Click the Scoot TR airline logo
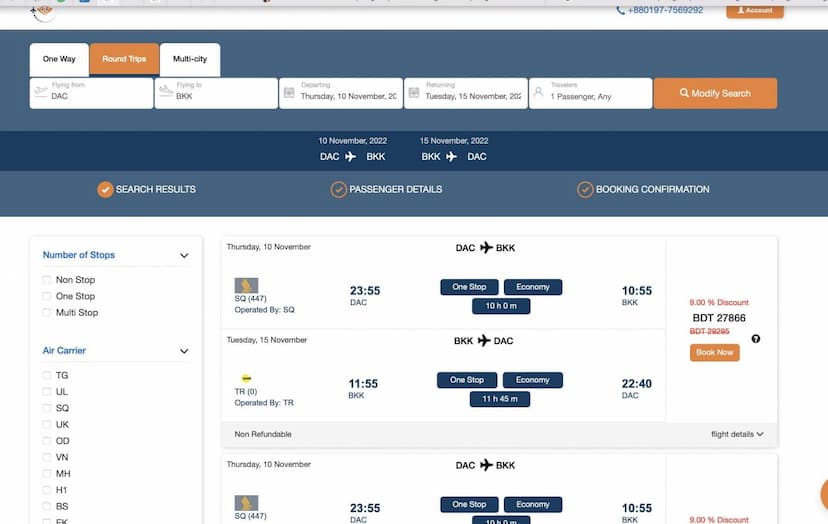This screenshot has width=828, height=524. pyautogui.click(x=246, y=379)
